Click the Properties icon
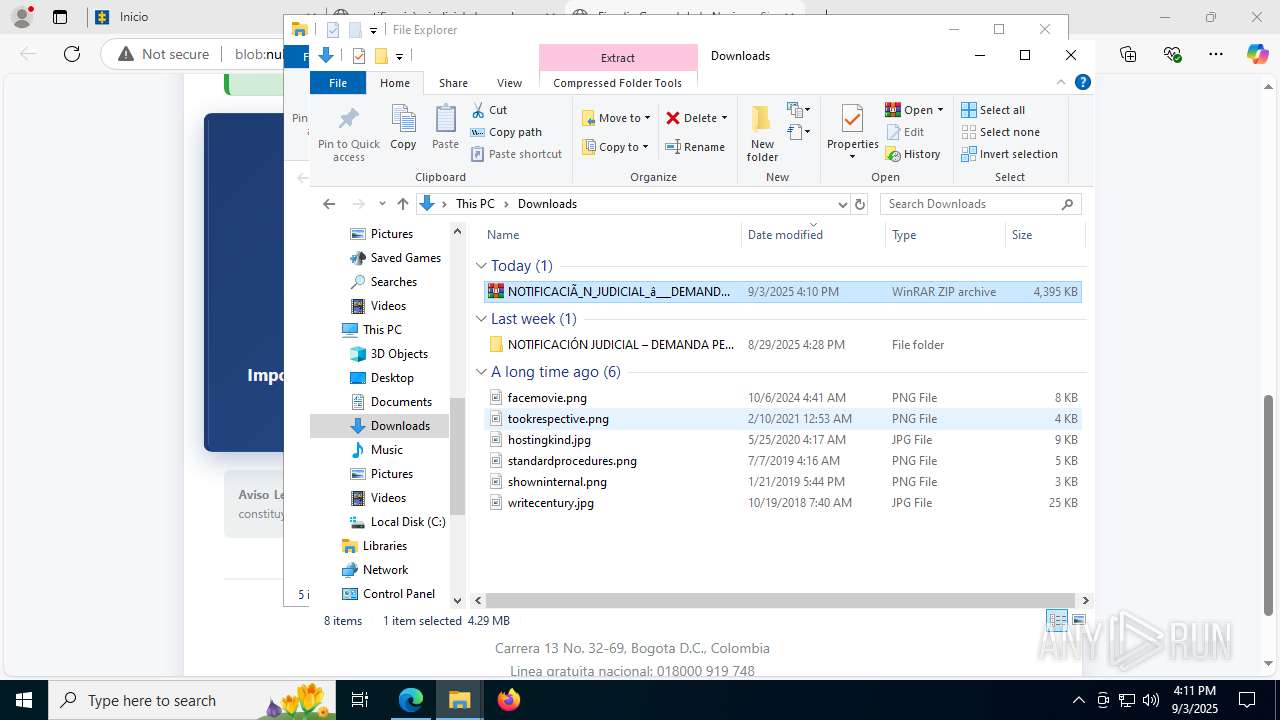The width and height of the screenshot is (1280, 720). 852,120
